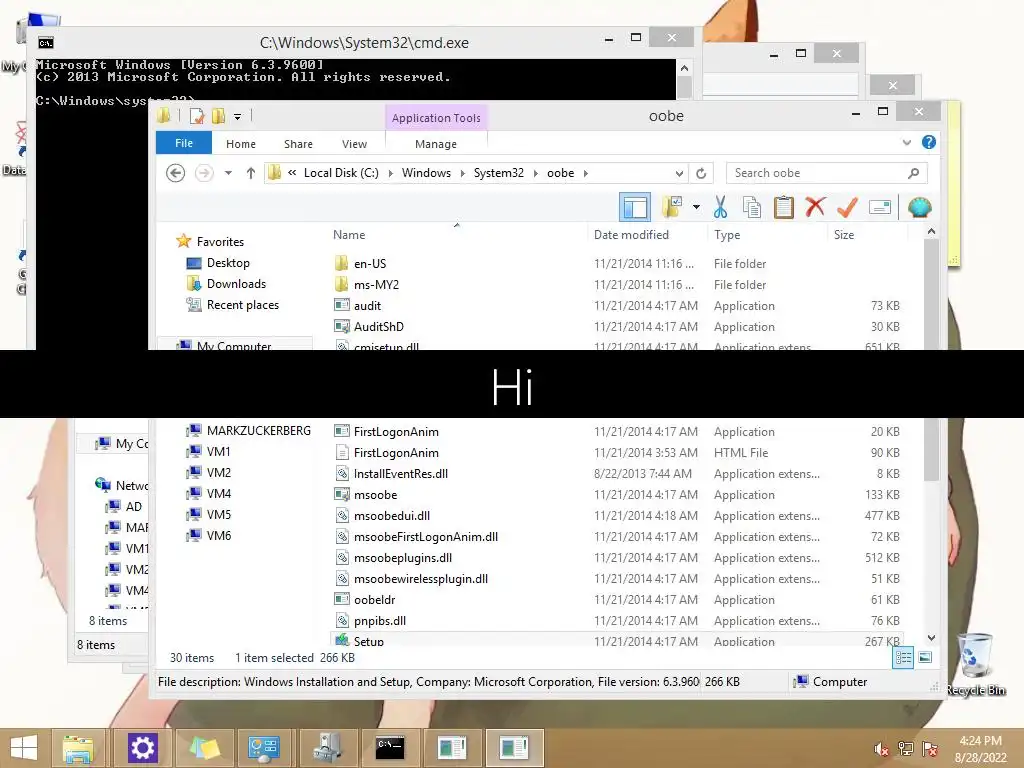
Task: Open the explorer Help question mark
Action: click(x=929, y=142)
